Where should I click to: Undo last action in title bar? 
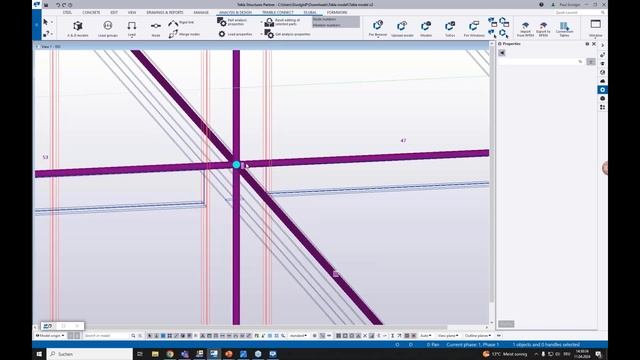[58, 5]
